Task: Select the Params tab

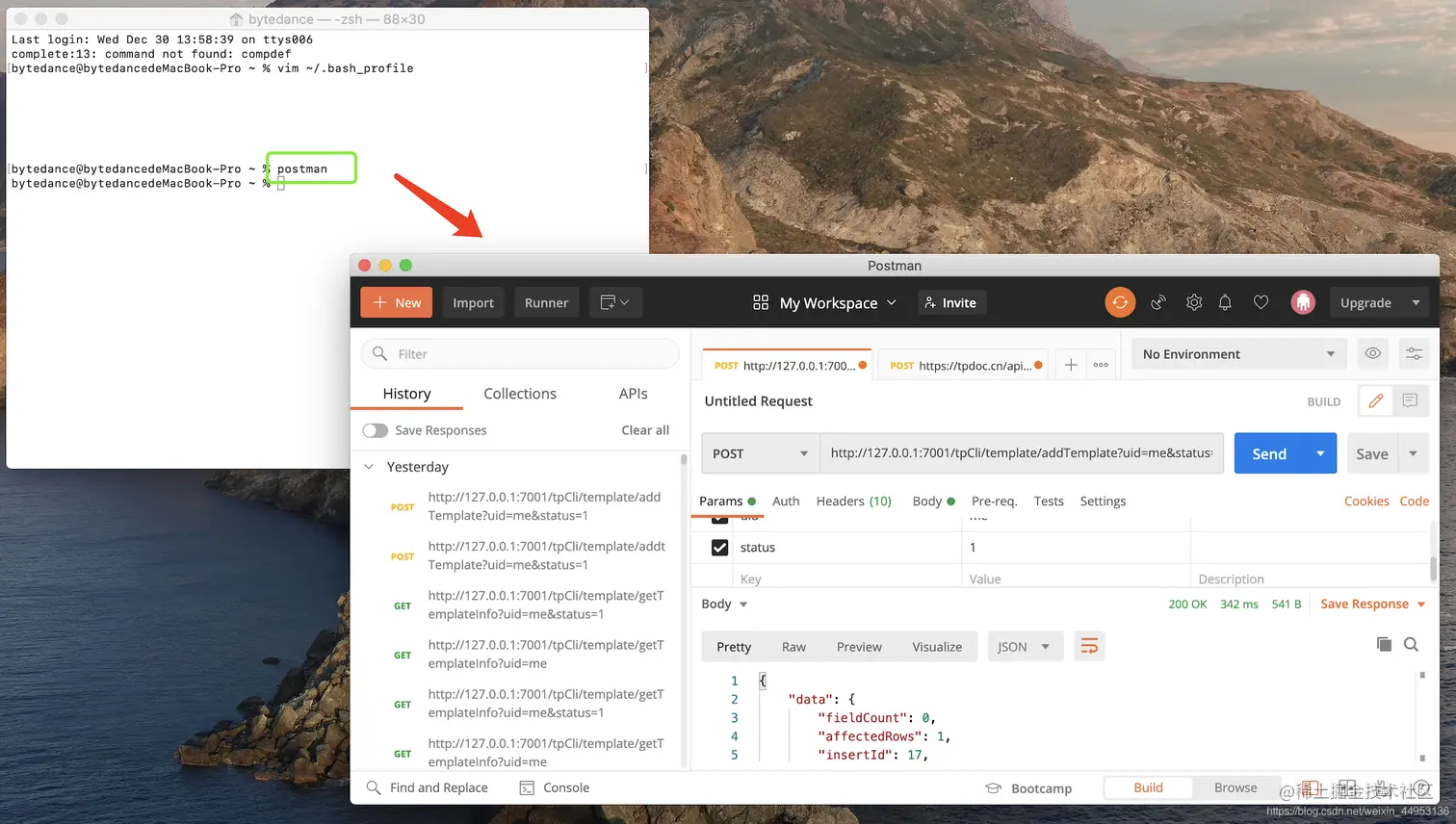Action: (727, 501)
